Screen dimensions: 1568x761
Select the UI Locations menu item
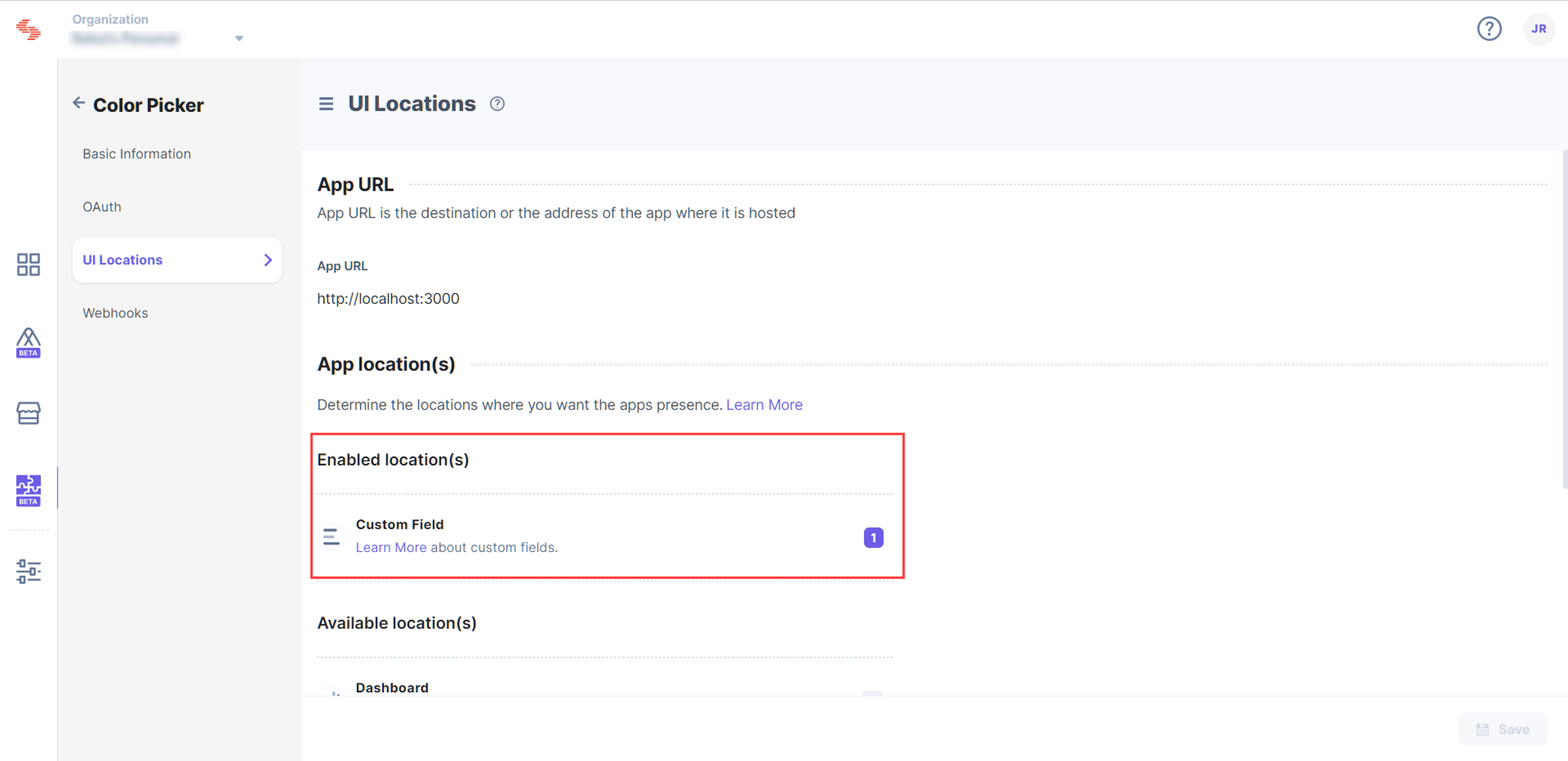coord(176,260)
